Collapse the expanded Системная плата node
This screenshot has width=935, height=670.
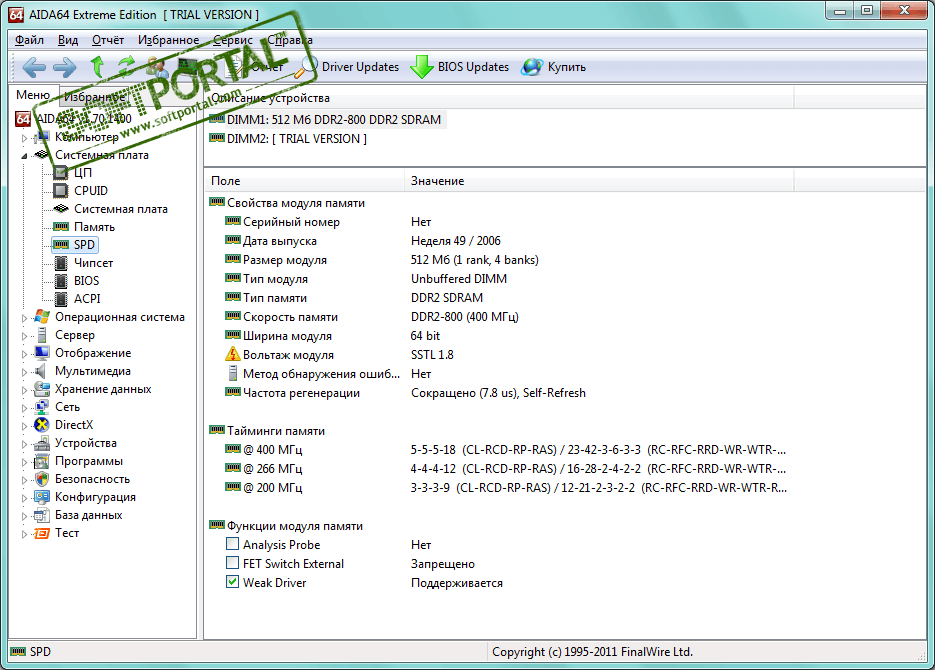tap(24, 156)
